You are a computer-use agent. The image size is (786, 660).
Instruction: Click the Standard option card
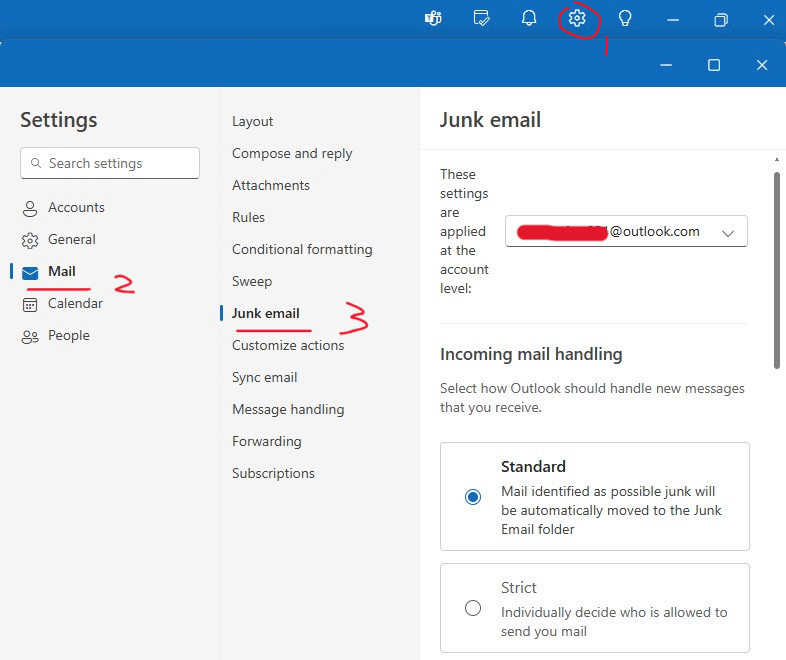click(x=595, y=496)
